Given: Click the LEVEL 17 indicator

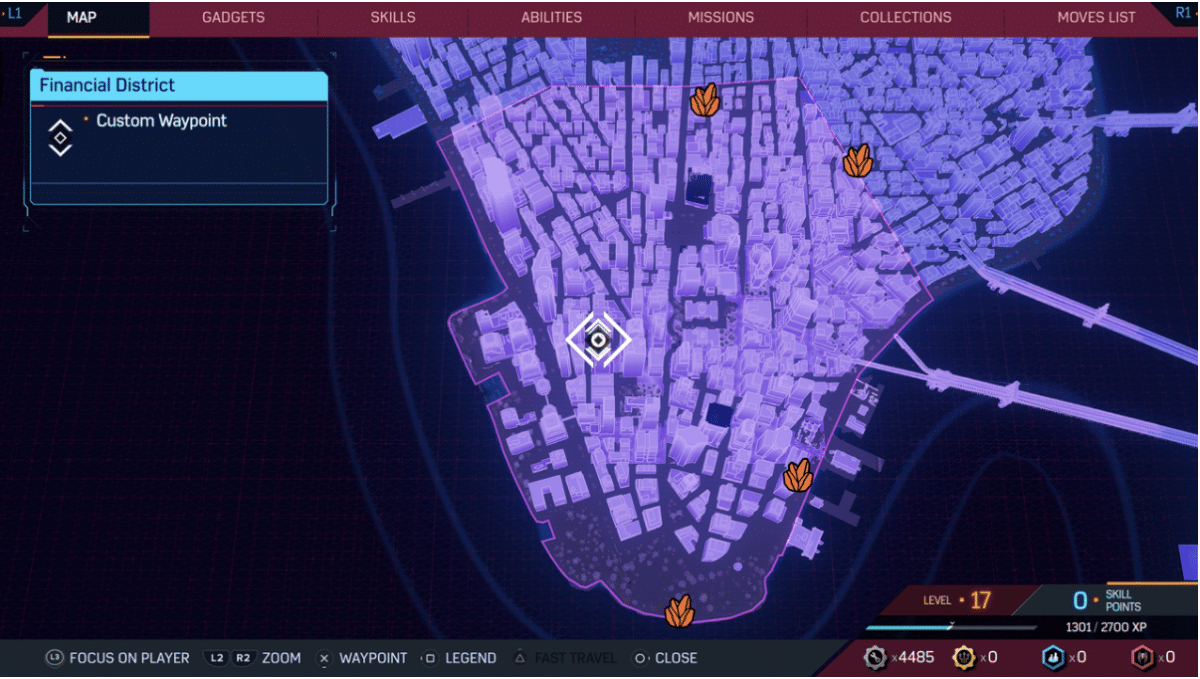Looking at the screenshot, I should (957, 600).
